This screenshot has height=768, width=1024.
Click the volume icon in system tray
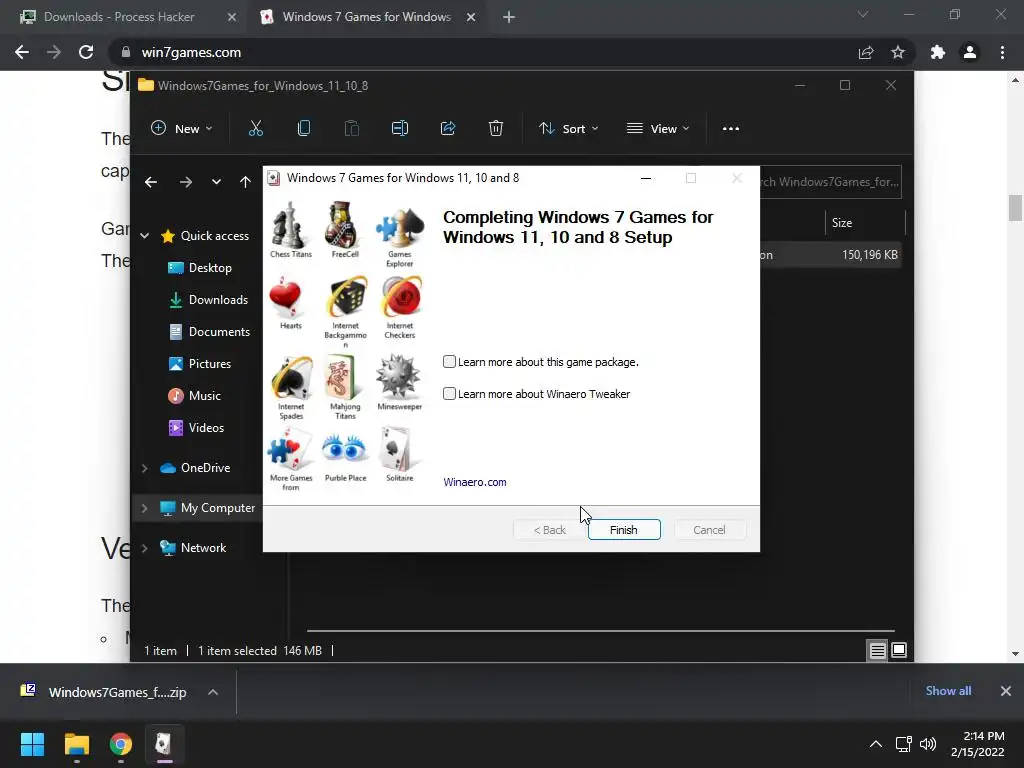(927, 744)
